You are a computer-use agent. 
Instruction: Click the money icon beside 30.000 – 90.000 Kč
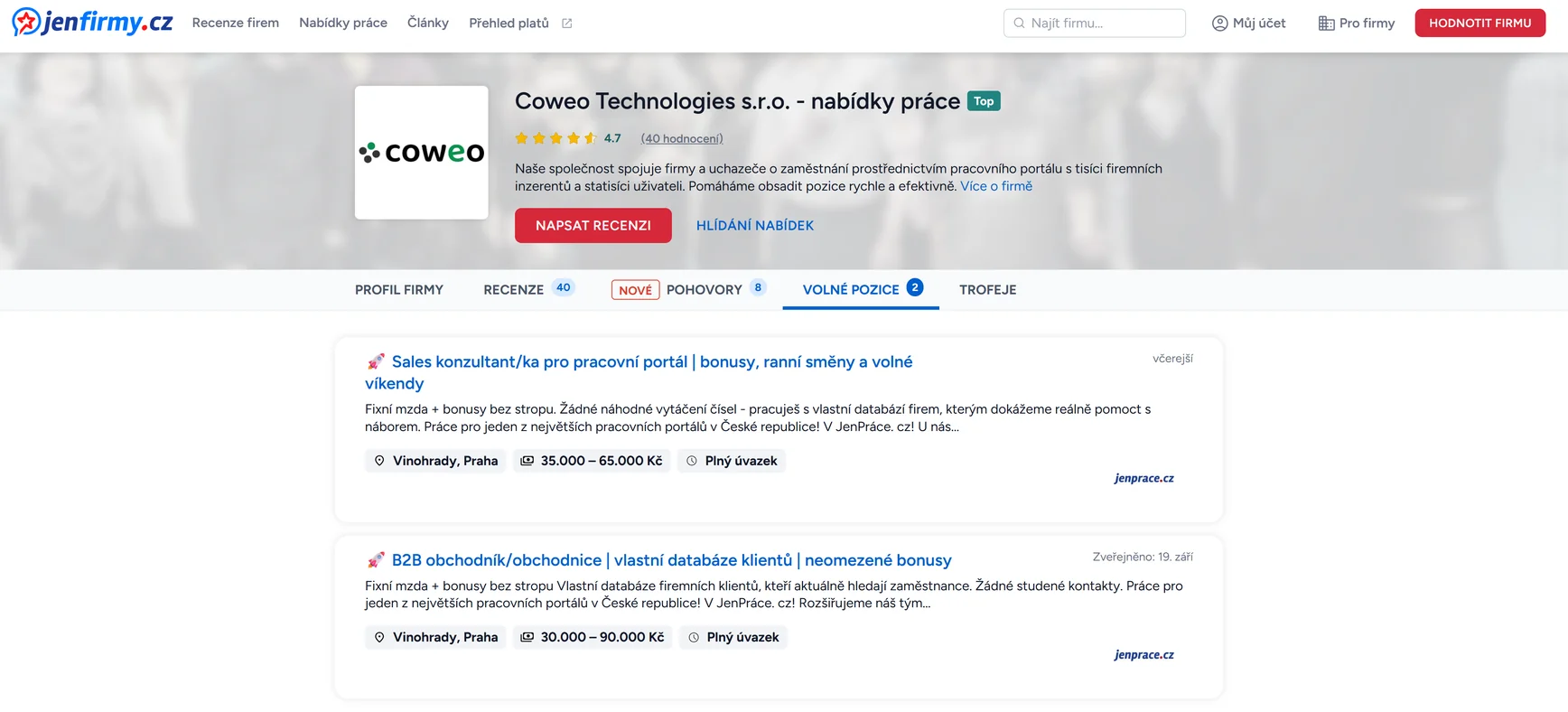pyautogui.click(x=527, y=637)
